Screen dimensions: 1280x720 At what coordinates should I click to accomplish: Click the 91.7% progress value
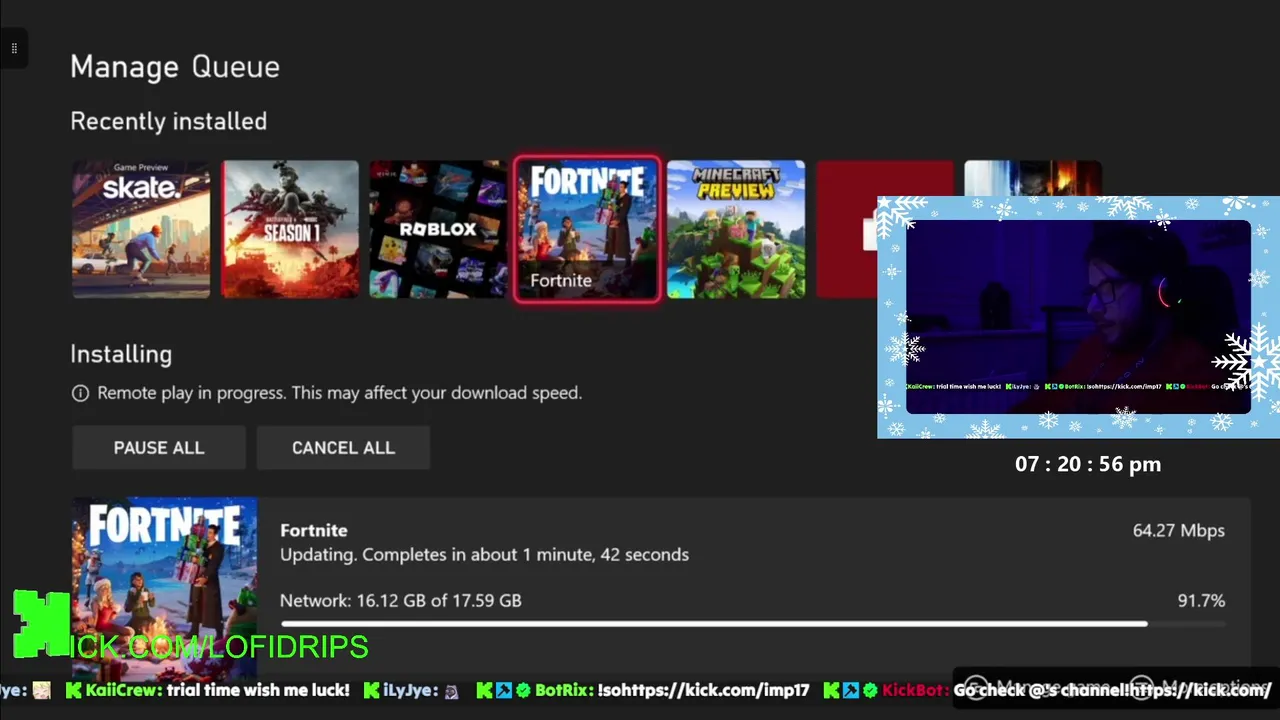pos(1201,600)
